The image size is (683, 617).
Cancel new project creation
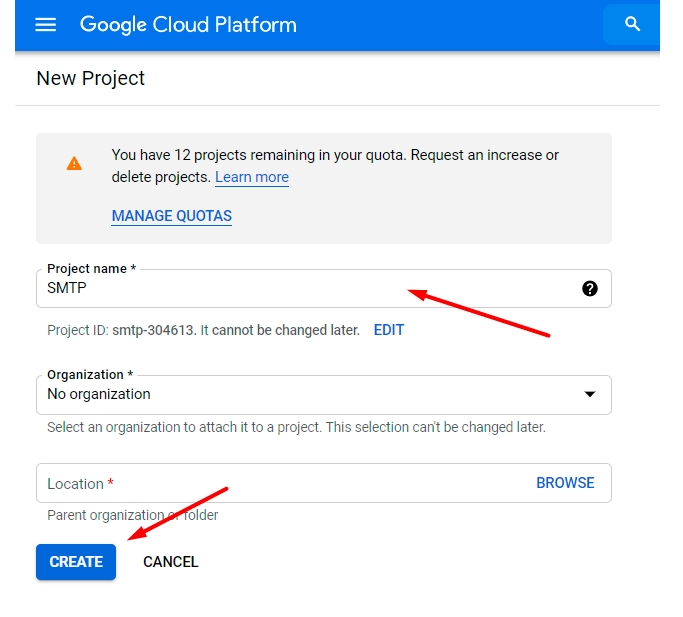pyautogui.click(x=171, y=562)
